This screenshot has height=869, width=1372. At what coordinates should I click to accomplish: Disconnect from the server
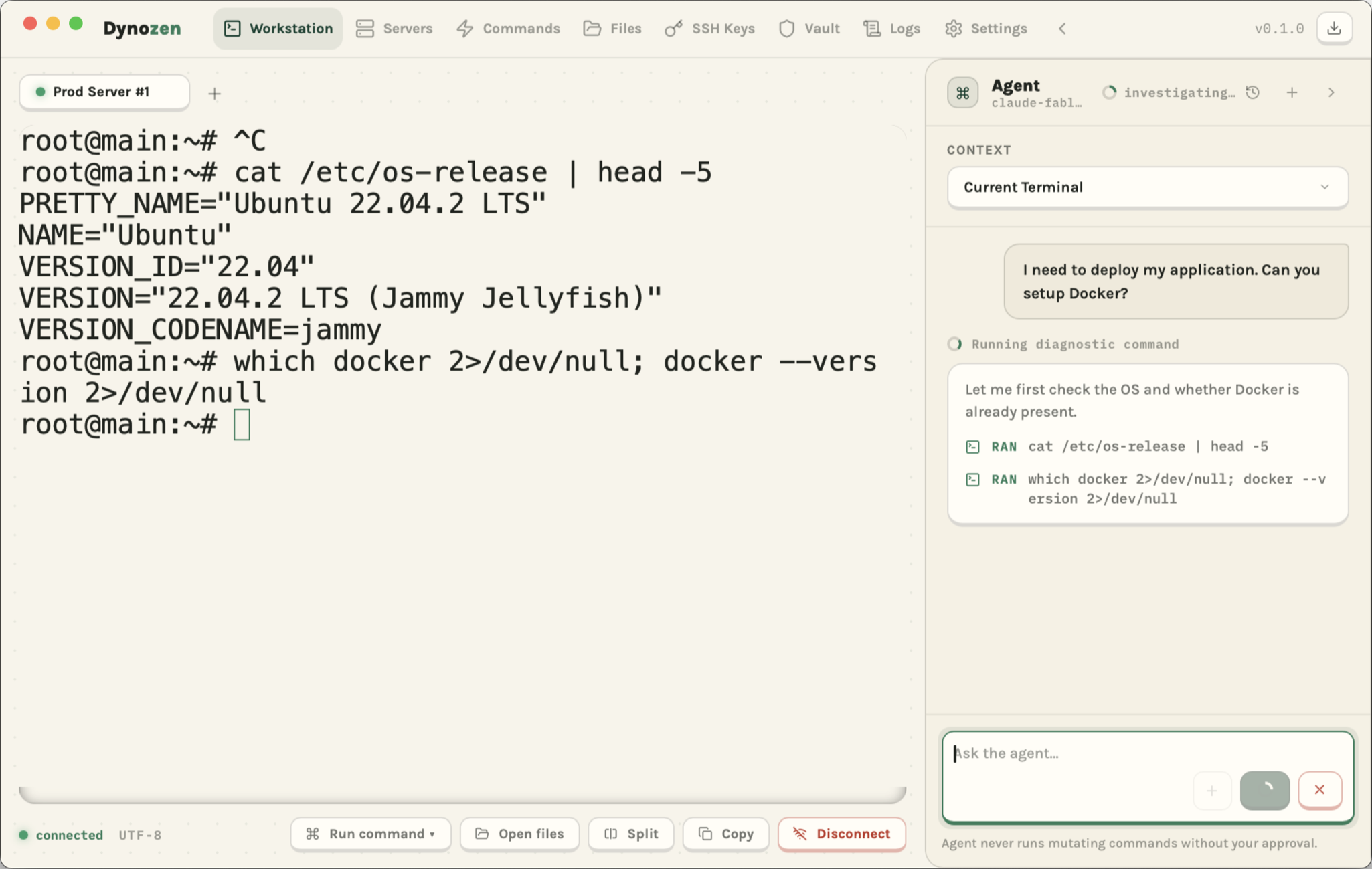point(842,834)
